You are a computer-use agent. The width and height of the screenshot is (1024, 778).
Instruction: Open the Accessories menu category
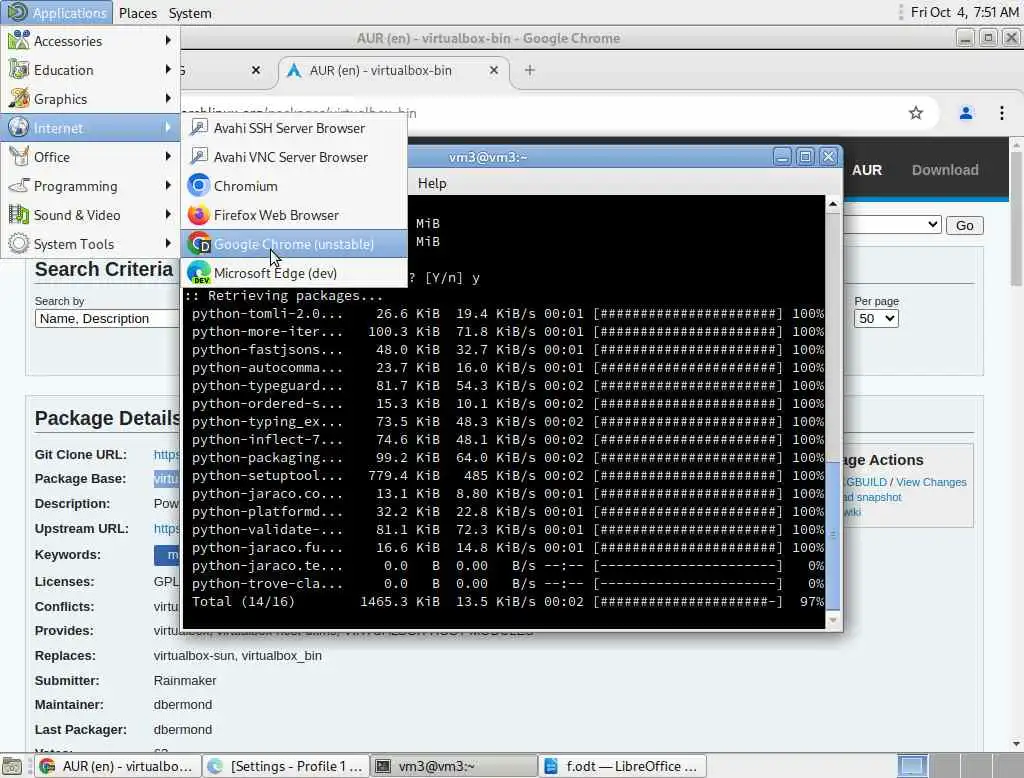(90, 41)
